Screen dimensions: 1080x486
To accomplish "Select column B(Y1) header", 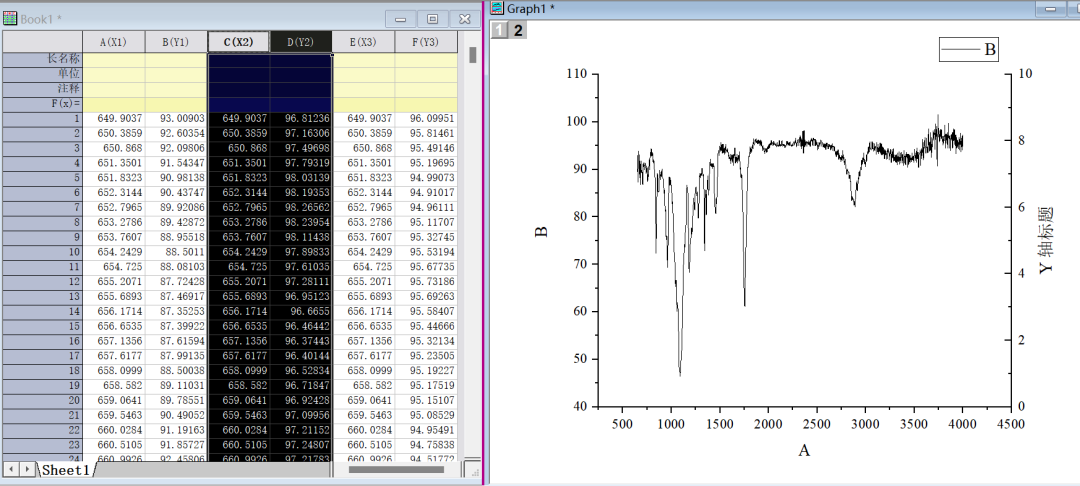I will 176,42.
